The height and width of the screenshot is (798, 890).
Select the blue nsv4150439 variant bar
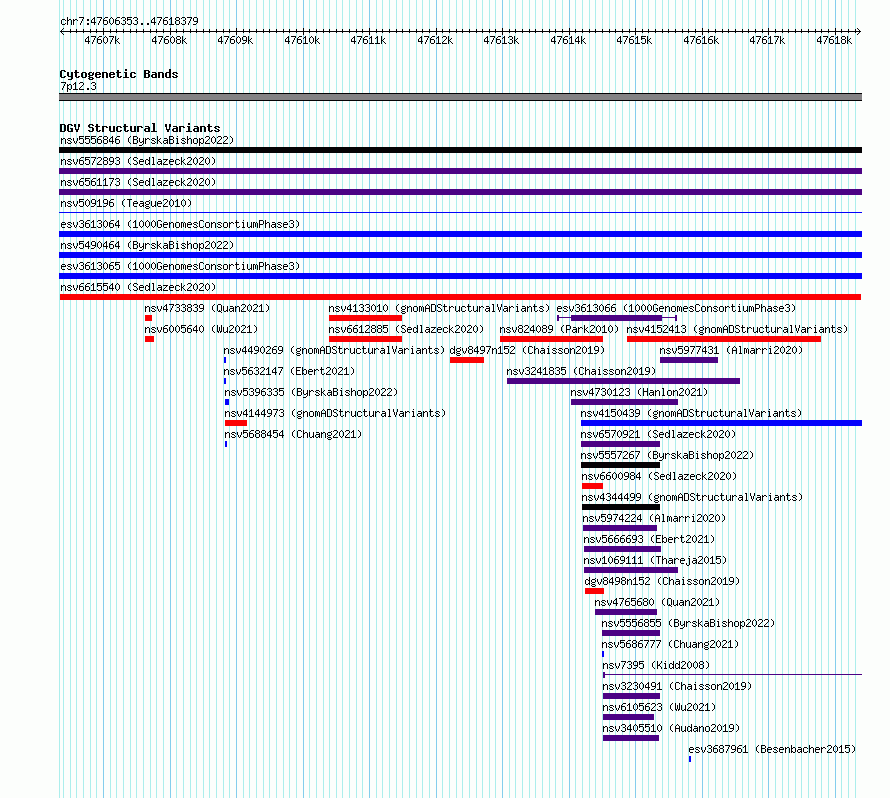point(721,423)
